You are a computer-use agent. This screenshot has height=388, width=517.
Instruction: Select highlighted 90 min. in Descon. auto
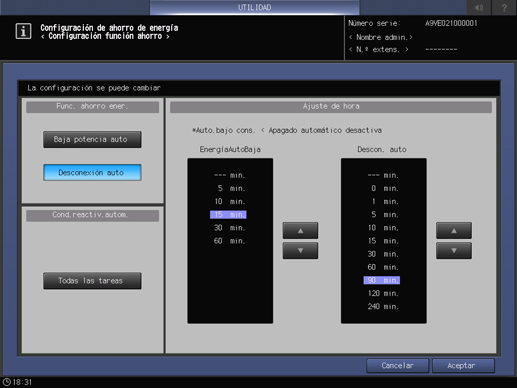(382, 280)
